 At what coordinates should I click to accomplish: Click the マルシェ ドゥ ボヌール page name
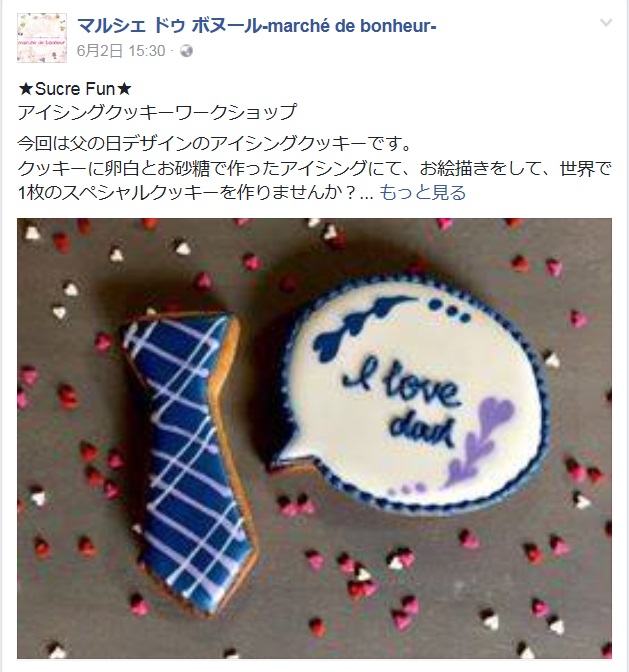tap(257, 26)
